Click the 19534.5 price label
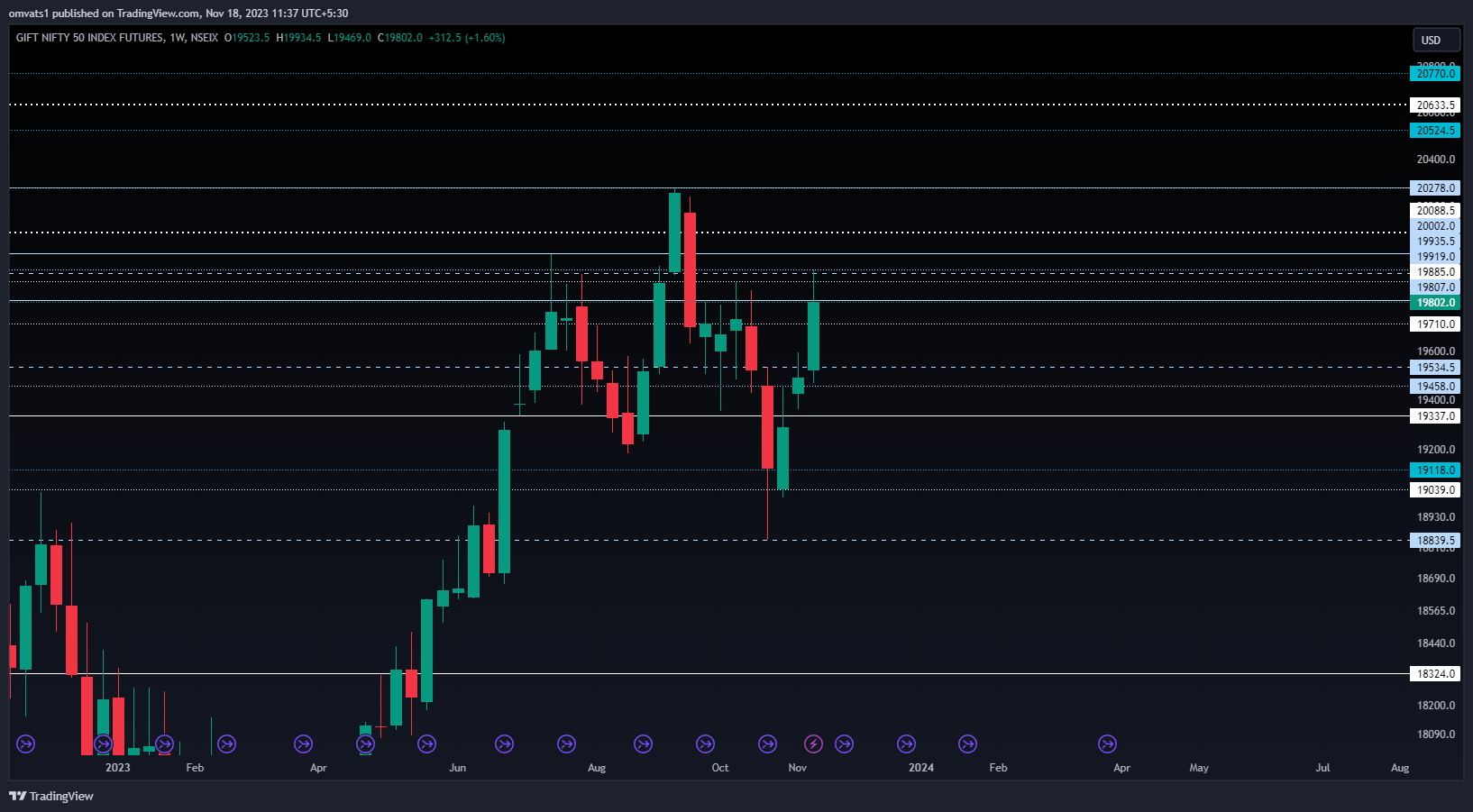Image resolution: width=1473 pixels, height=812 pixels. pyautogui.click(x=1435, y=368)
